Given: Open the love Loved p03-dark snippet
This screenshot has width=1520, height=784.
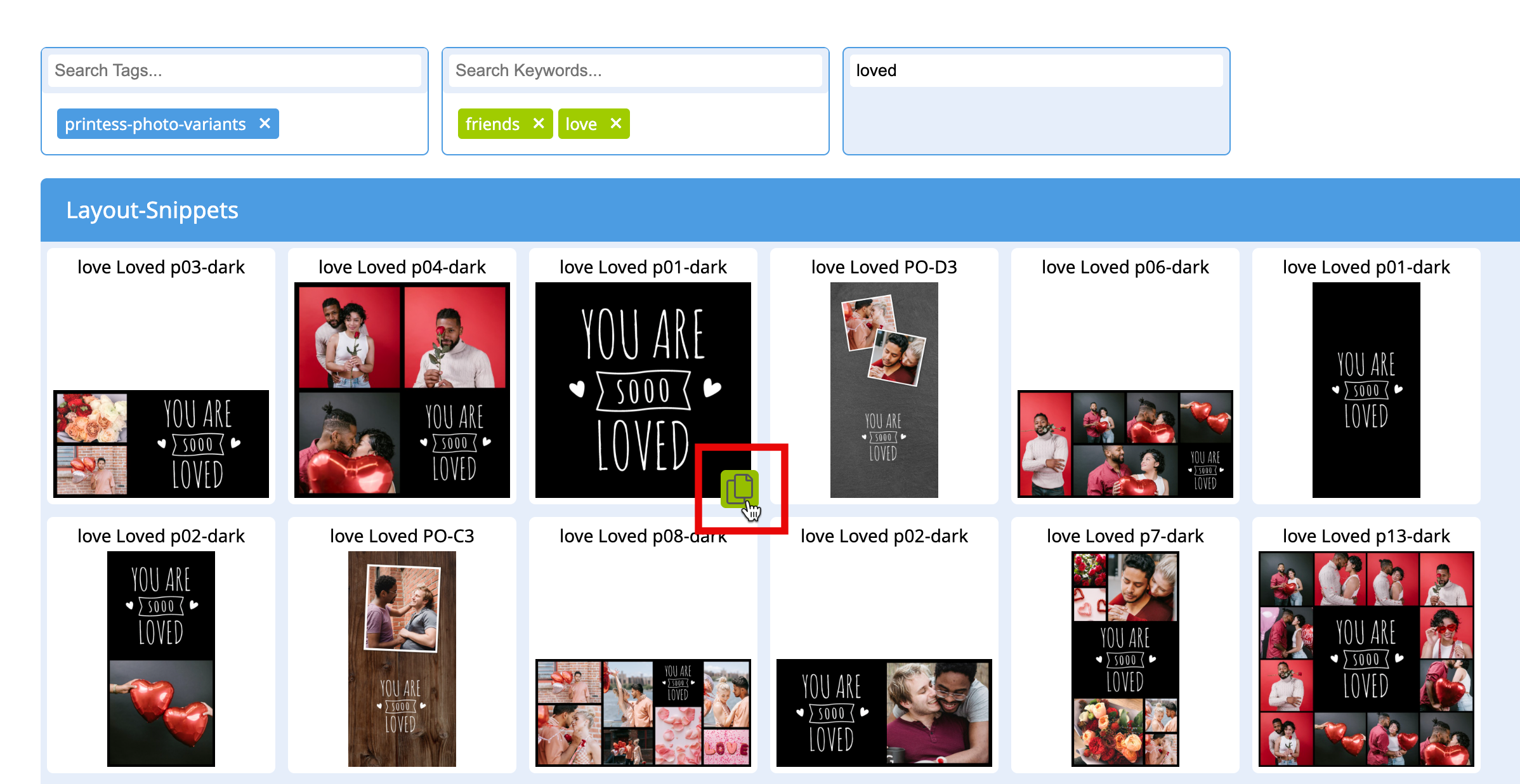Looking at the screenshot, I should tap(161, 444).
